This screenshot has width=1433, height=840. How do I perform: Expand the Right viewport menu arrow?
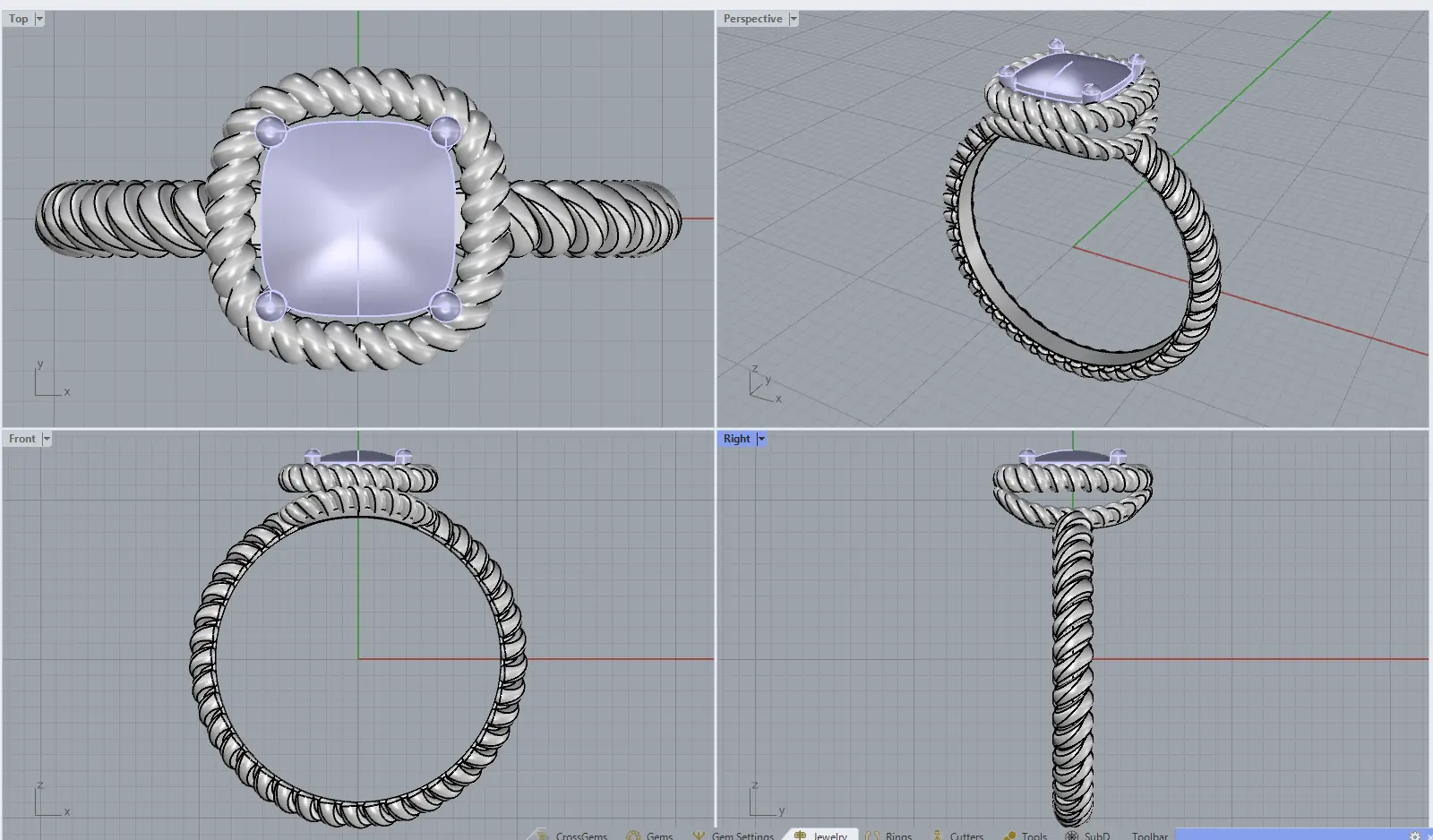[761, 439]
